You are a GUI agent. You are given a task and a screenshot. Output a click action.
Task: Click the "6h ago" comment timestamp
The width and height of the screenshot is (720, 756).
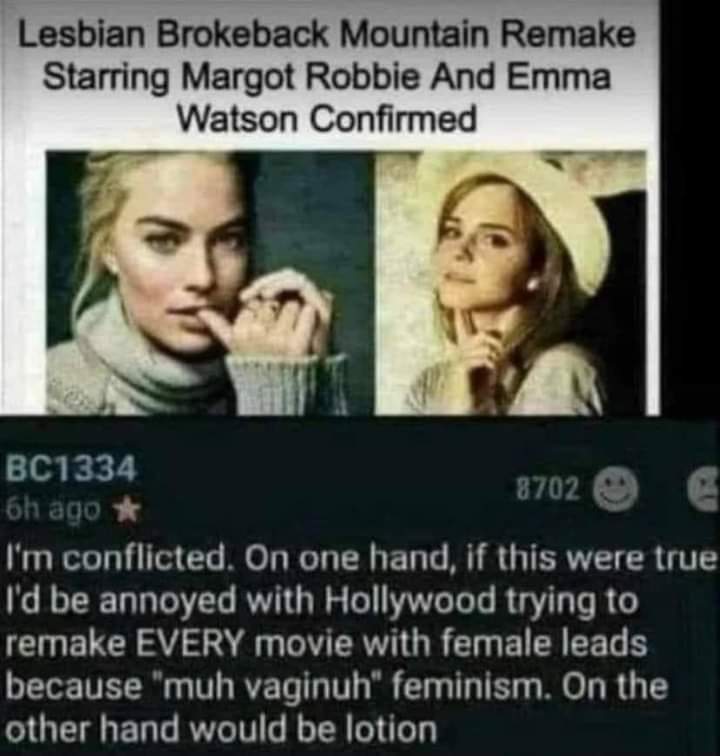click(54, 508)
